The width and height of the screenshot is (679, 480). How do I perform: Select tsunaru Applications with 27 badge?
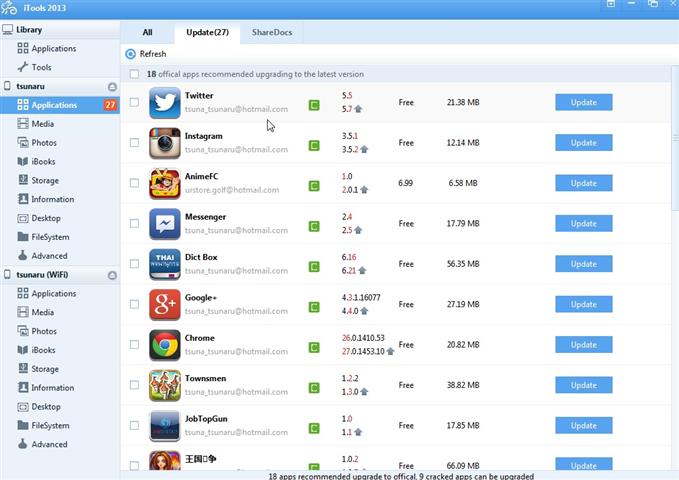pyautogui.click(x=60, y=105)
